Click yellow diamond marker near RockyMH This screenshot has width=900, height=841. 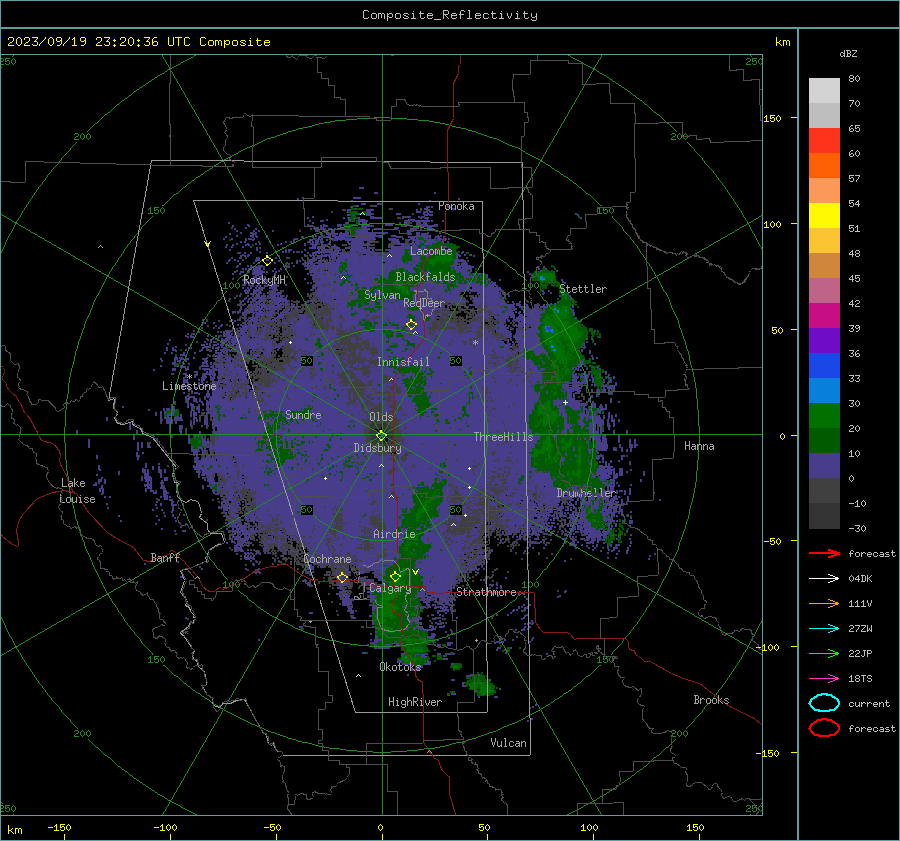267,261
